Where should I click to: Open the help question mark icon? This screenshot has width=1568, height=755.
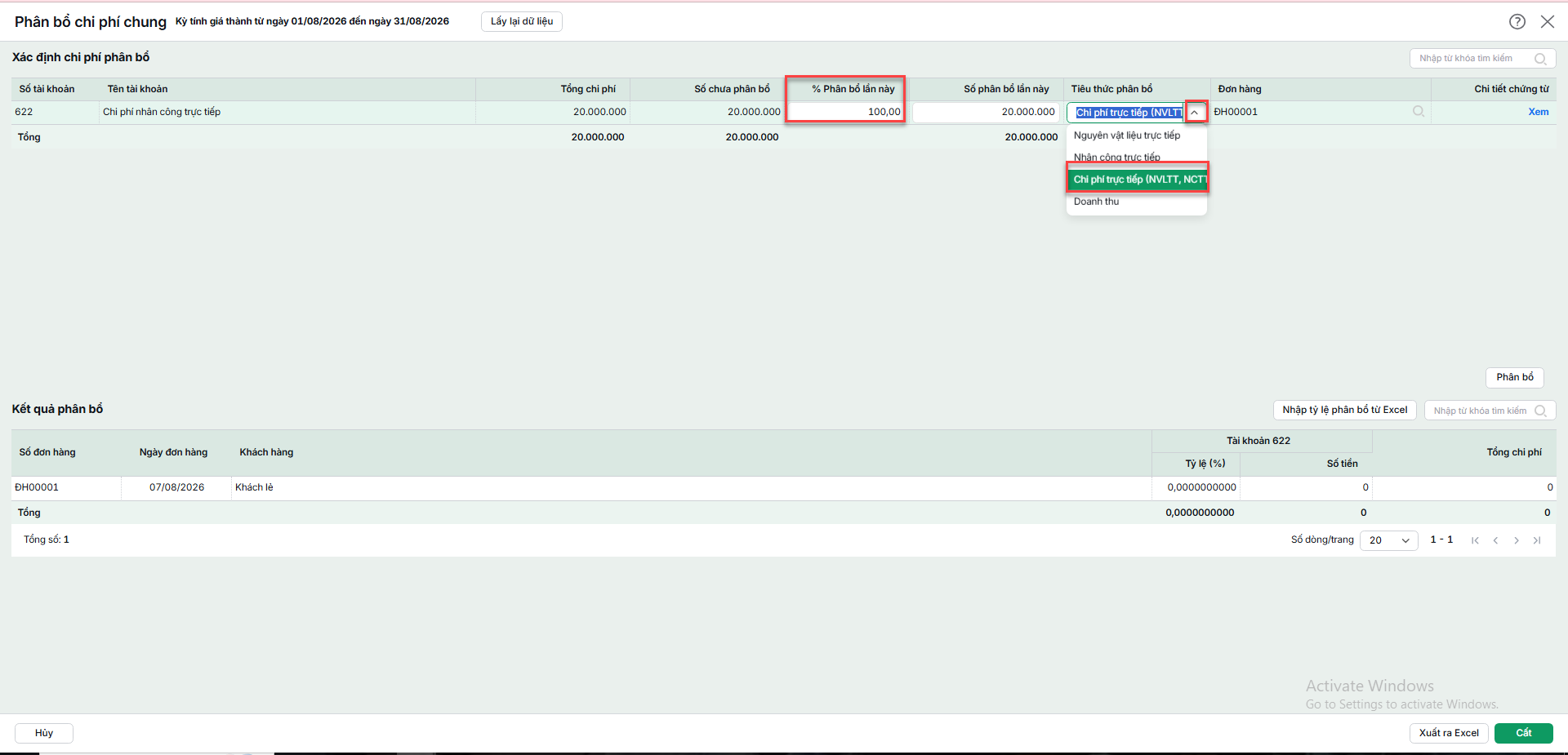[1517, 22]
